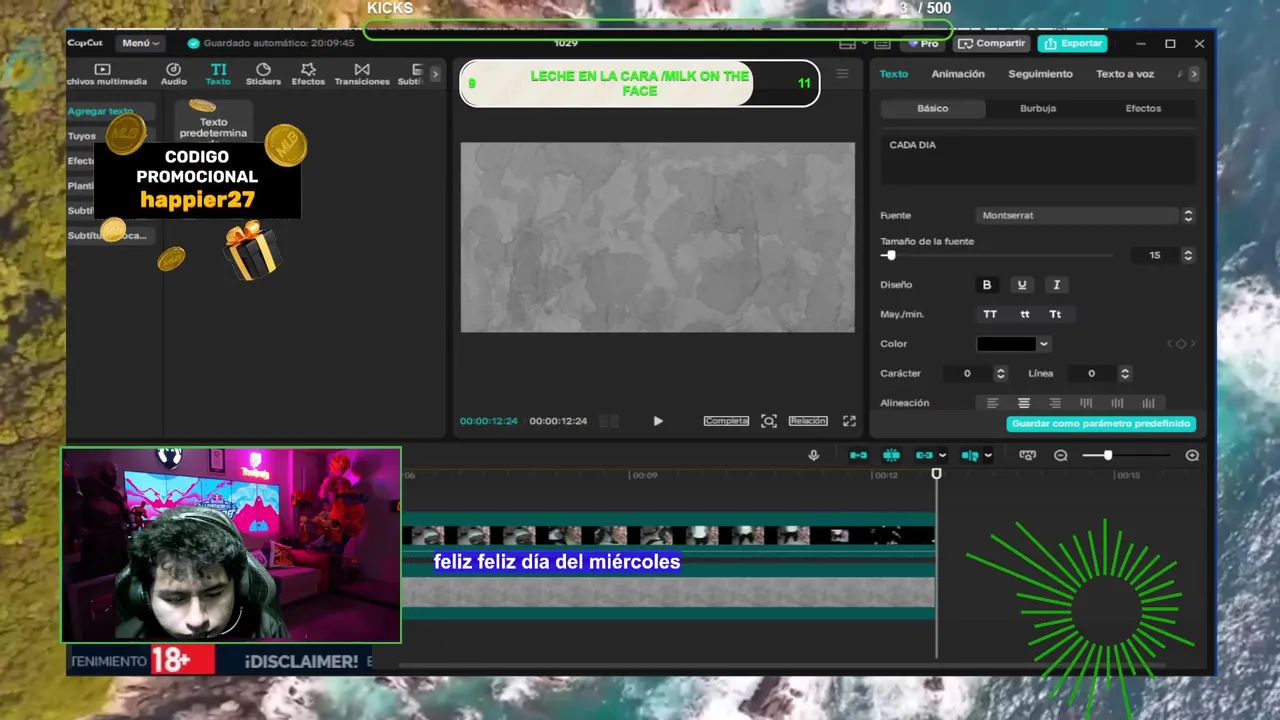1280x720 pixels.
Task: Select the Efectos sub-tab in text properties
Action: coord(1143,108)
